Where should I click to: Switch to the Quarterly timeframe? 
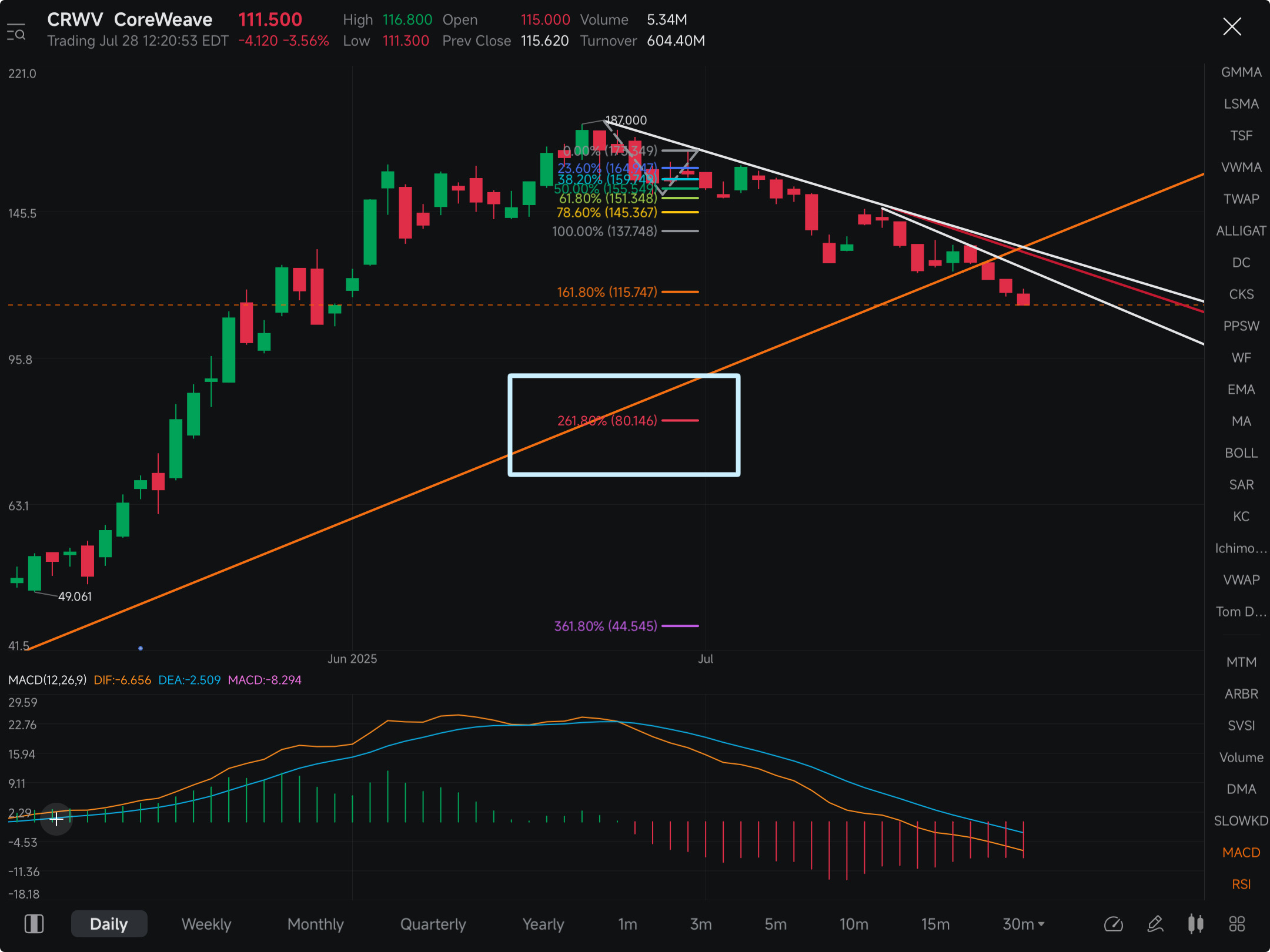click(x=433, y=924)
